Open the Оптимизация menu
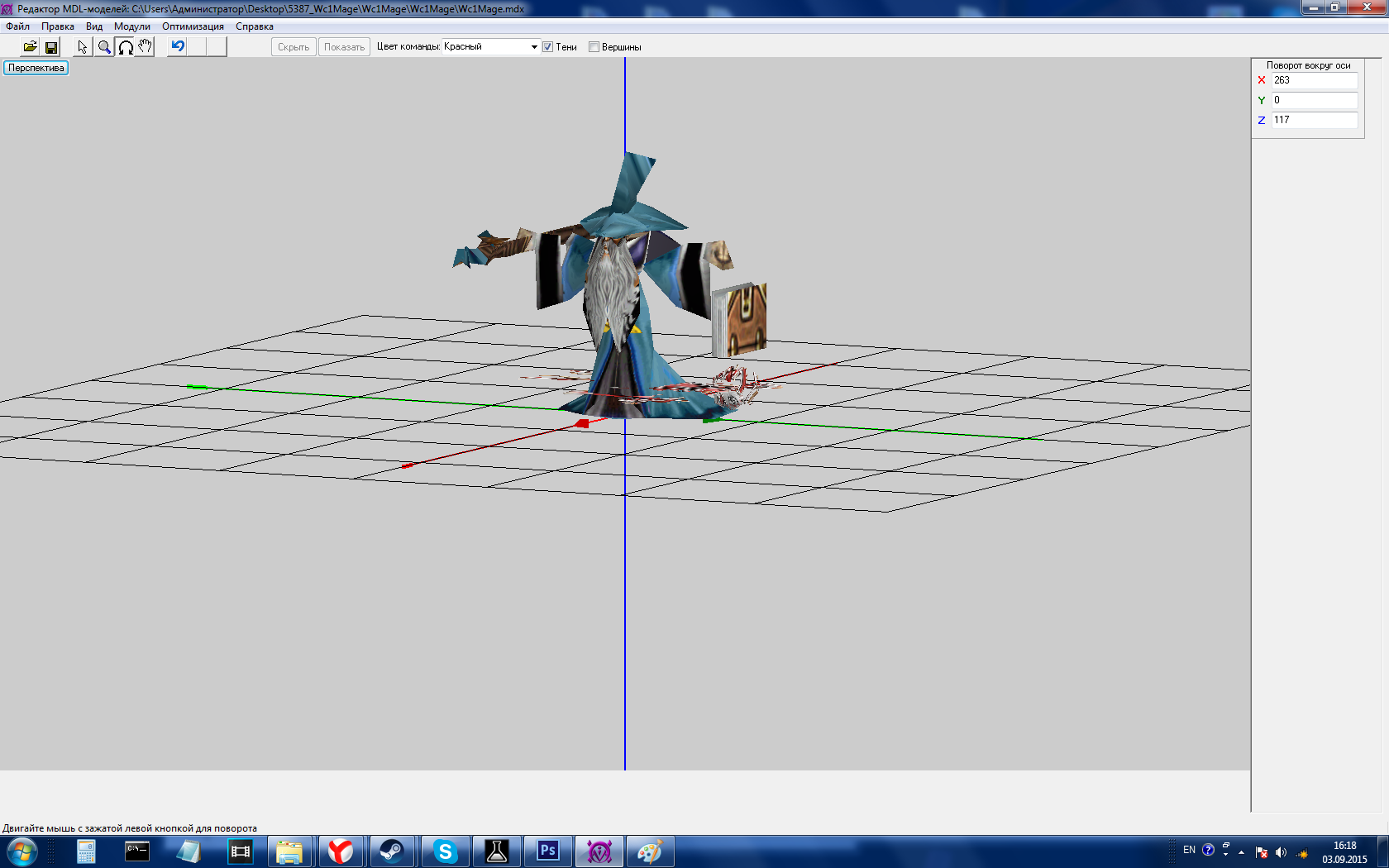 point(193,26)
